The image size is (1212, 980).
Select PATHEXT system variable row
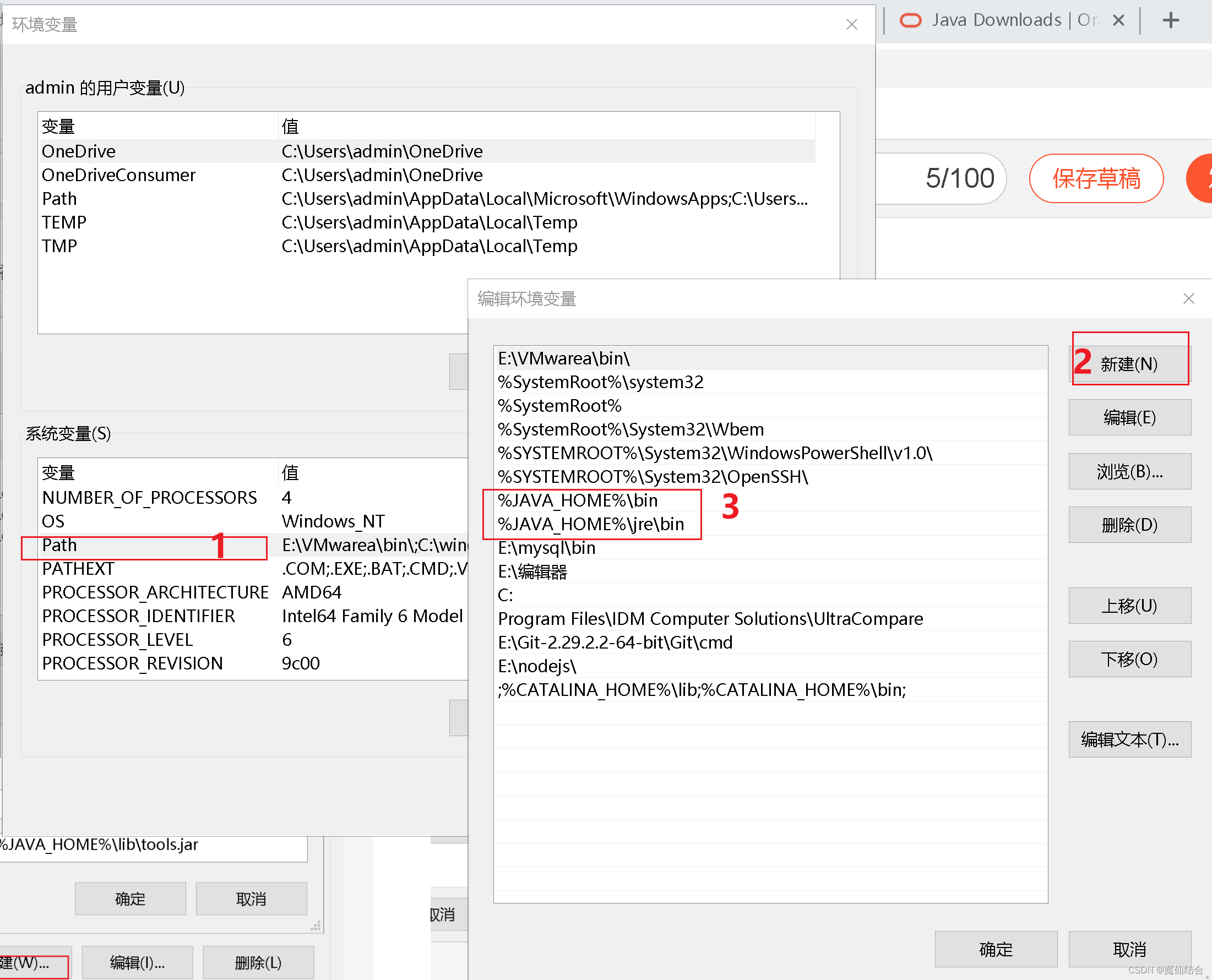click(253, 569)
